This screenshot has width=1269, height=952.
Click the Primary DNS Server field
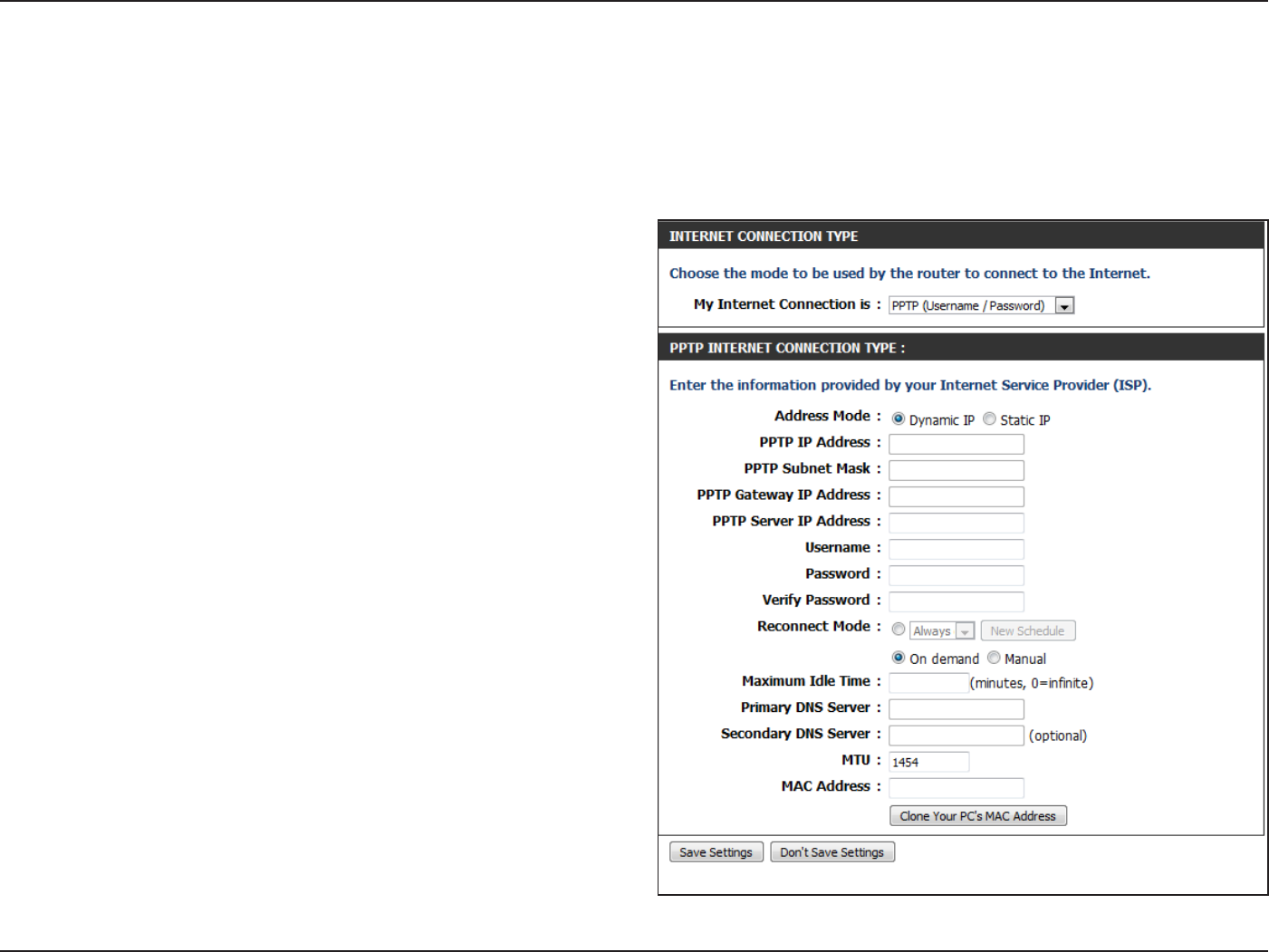coord(957,709)
